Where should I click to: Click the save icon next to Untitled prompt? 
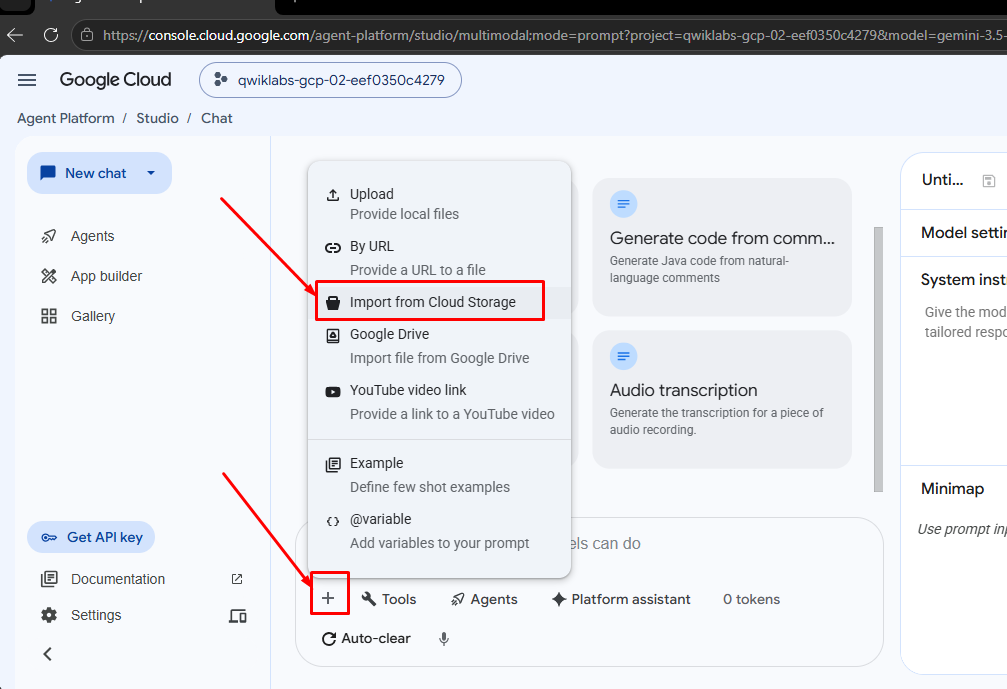989,181
